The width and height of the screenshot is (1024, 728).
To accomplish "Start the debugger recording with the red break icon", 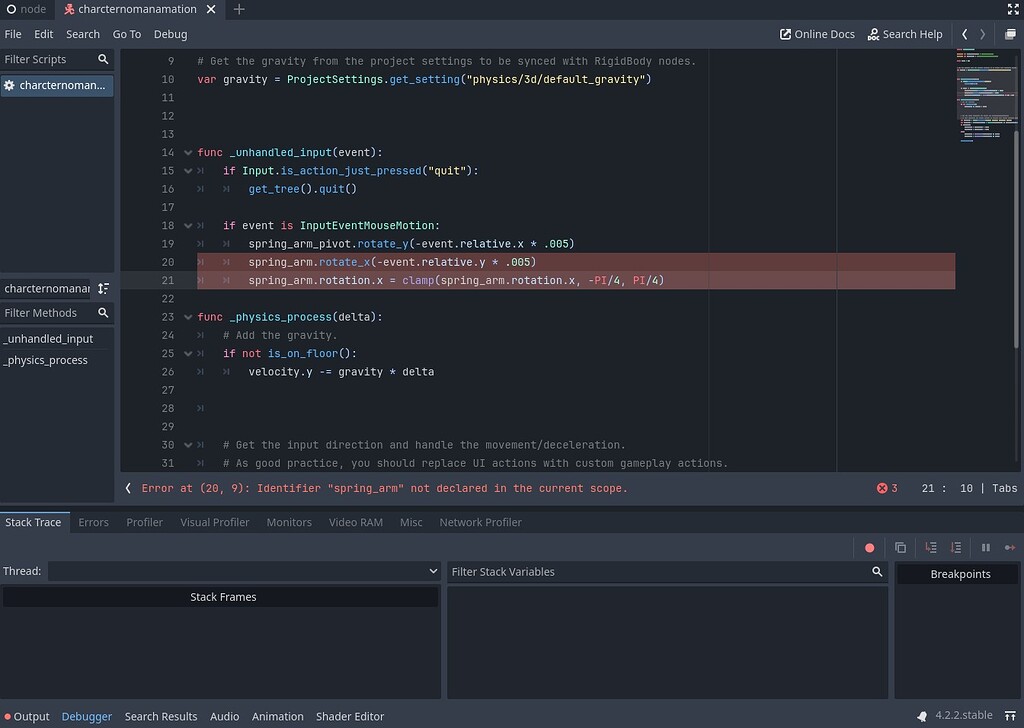I will pos(870,547).
